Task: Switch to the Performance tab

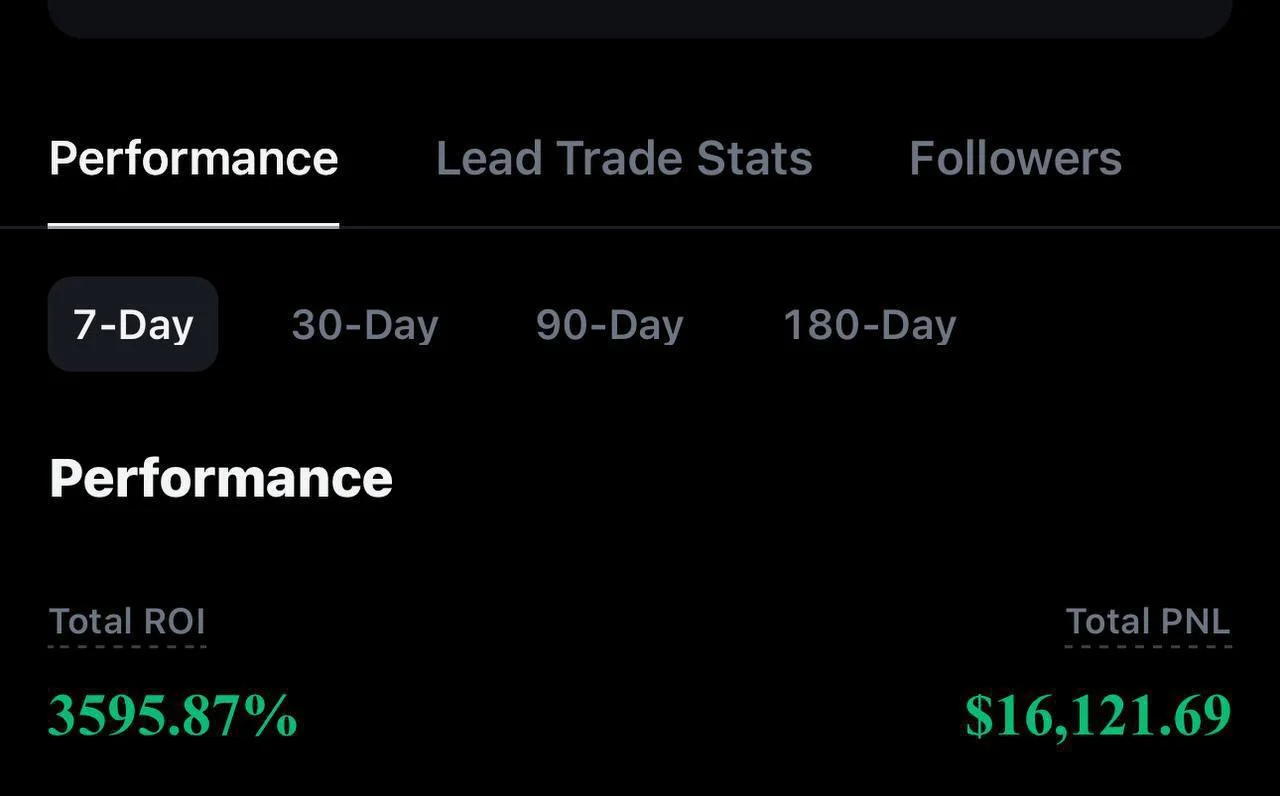Action: [x=193, y=158]
